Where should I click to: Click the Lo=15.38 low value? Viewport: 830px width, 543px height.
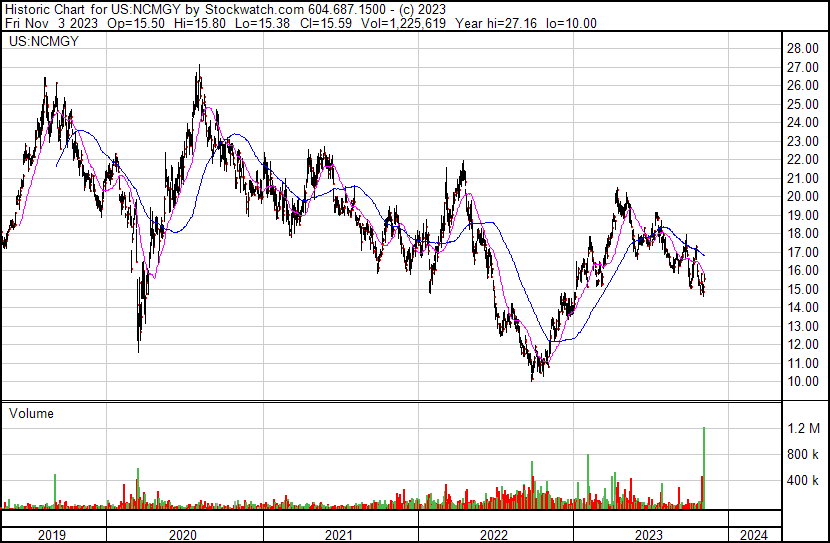point(262,23)
